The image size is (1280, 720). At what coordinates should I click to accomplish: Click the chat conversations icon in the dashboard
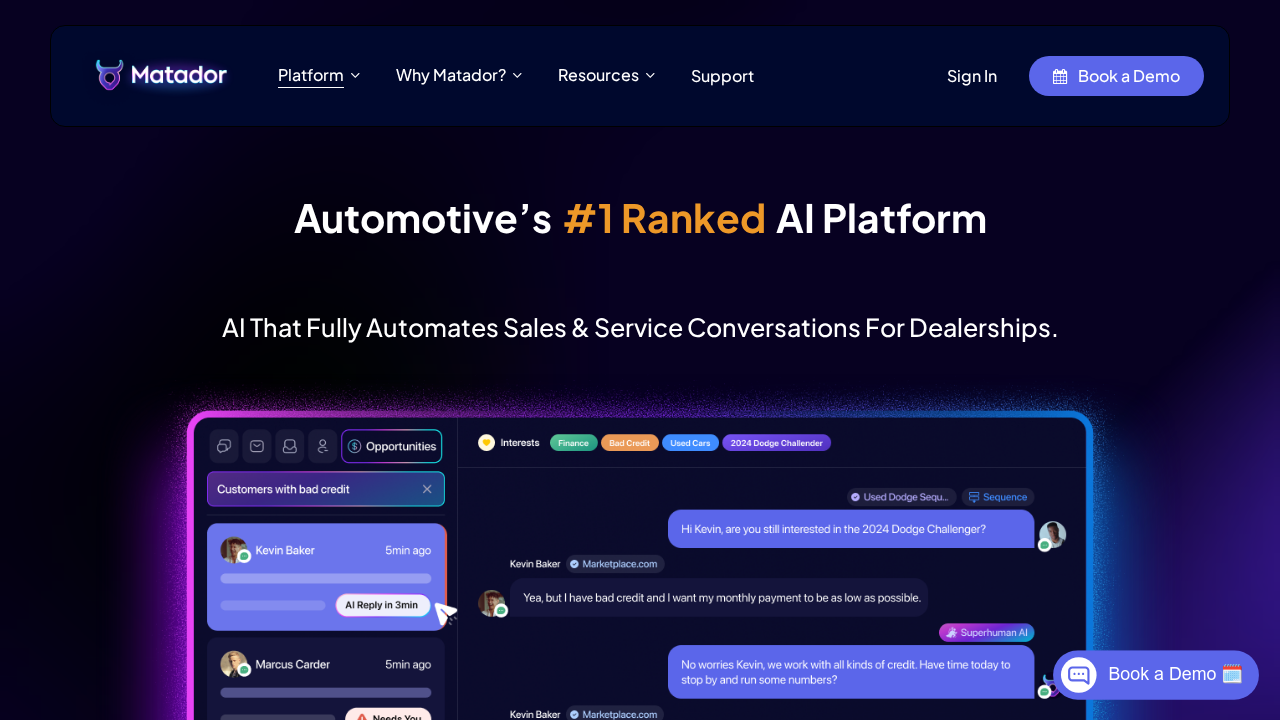(x=224, y=446)
